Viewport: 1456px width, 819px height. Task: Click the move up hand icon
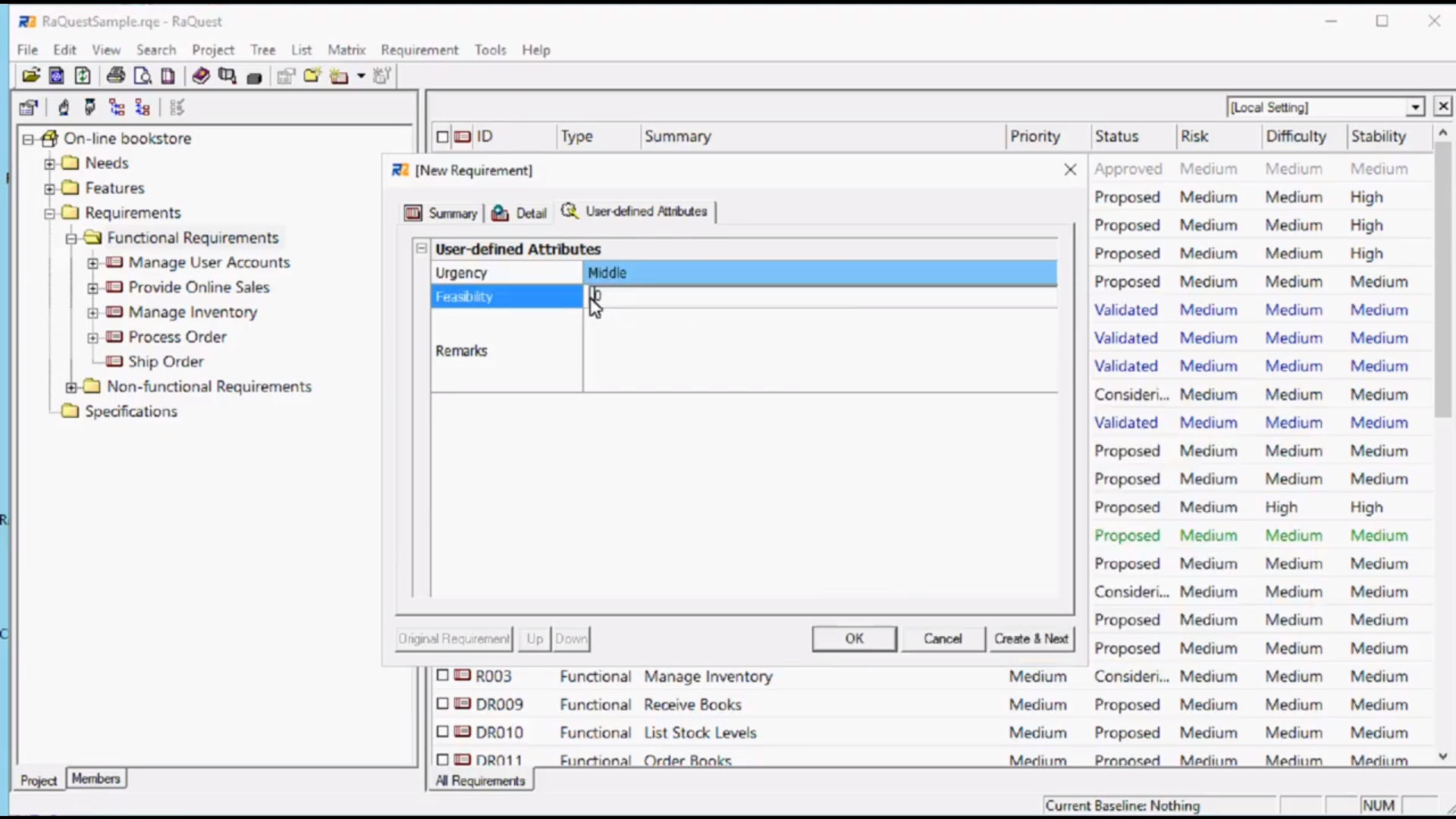click(64, 108)
